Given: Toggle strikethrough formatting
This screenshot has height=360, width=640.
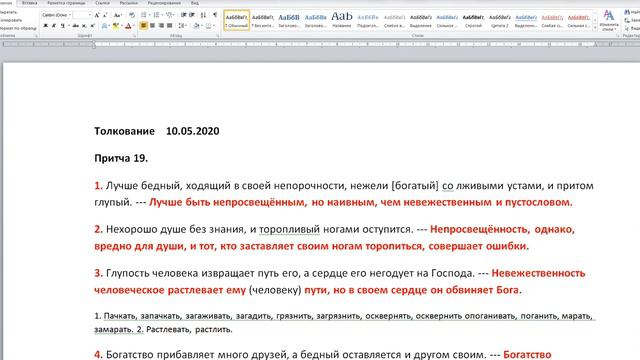Looking at the screenshot, I should [76, 26].
